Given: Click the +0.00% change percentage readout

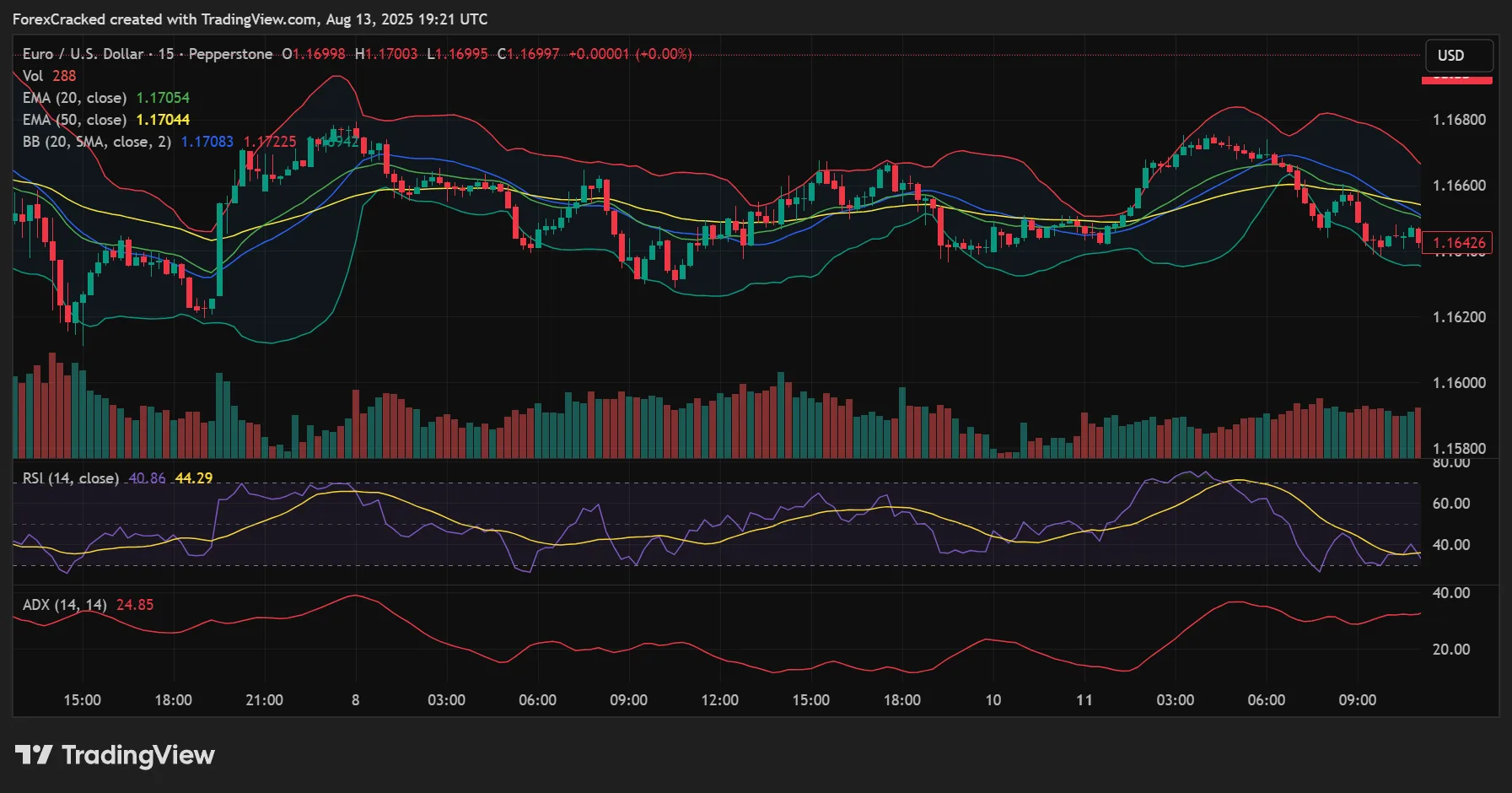Looking at the screenshot, I should (664, 54).
